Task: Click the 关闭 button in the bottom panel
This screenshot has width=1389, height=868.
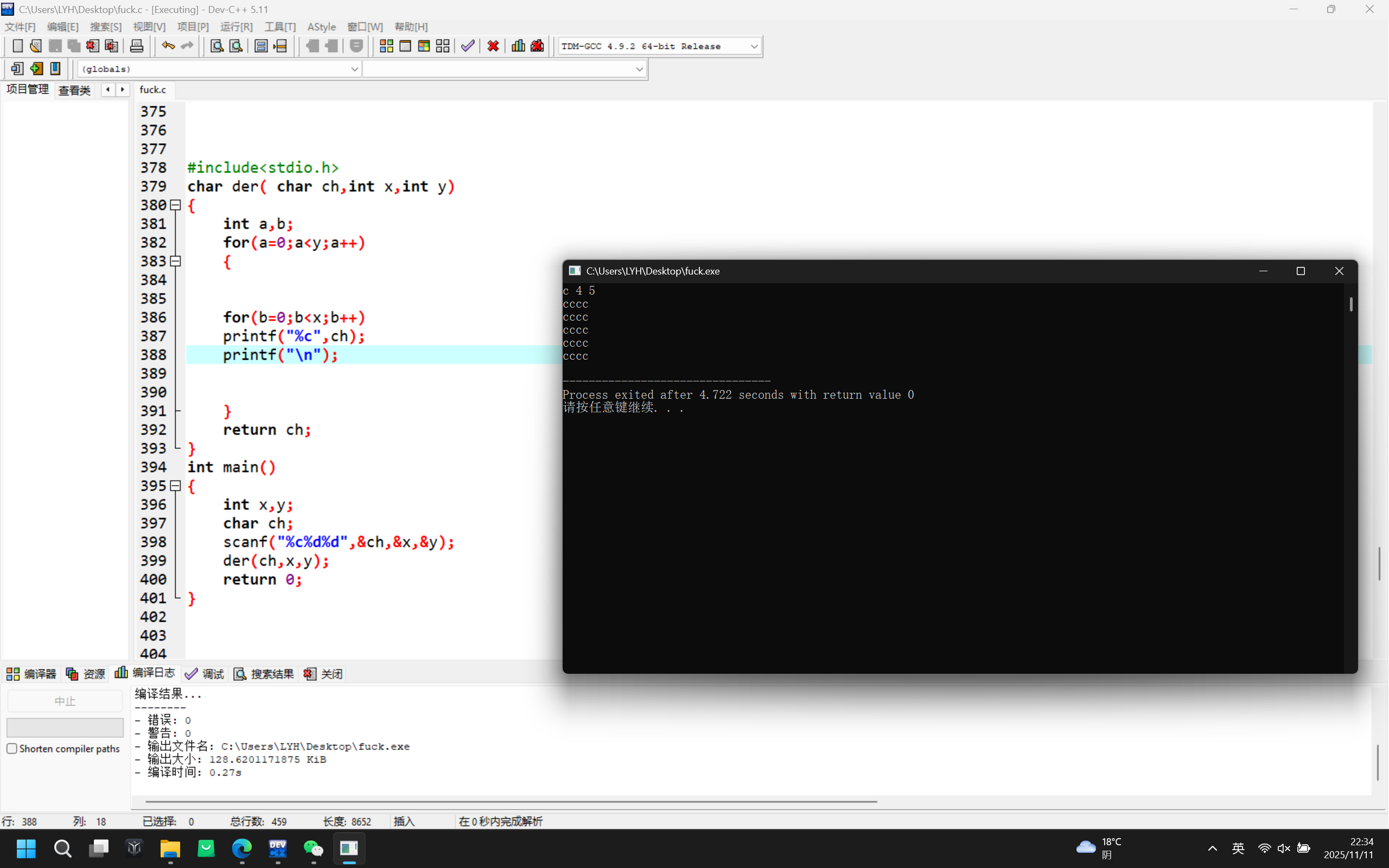Action: (324, 673)
